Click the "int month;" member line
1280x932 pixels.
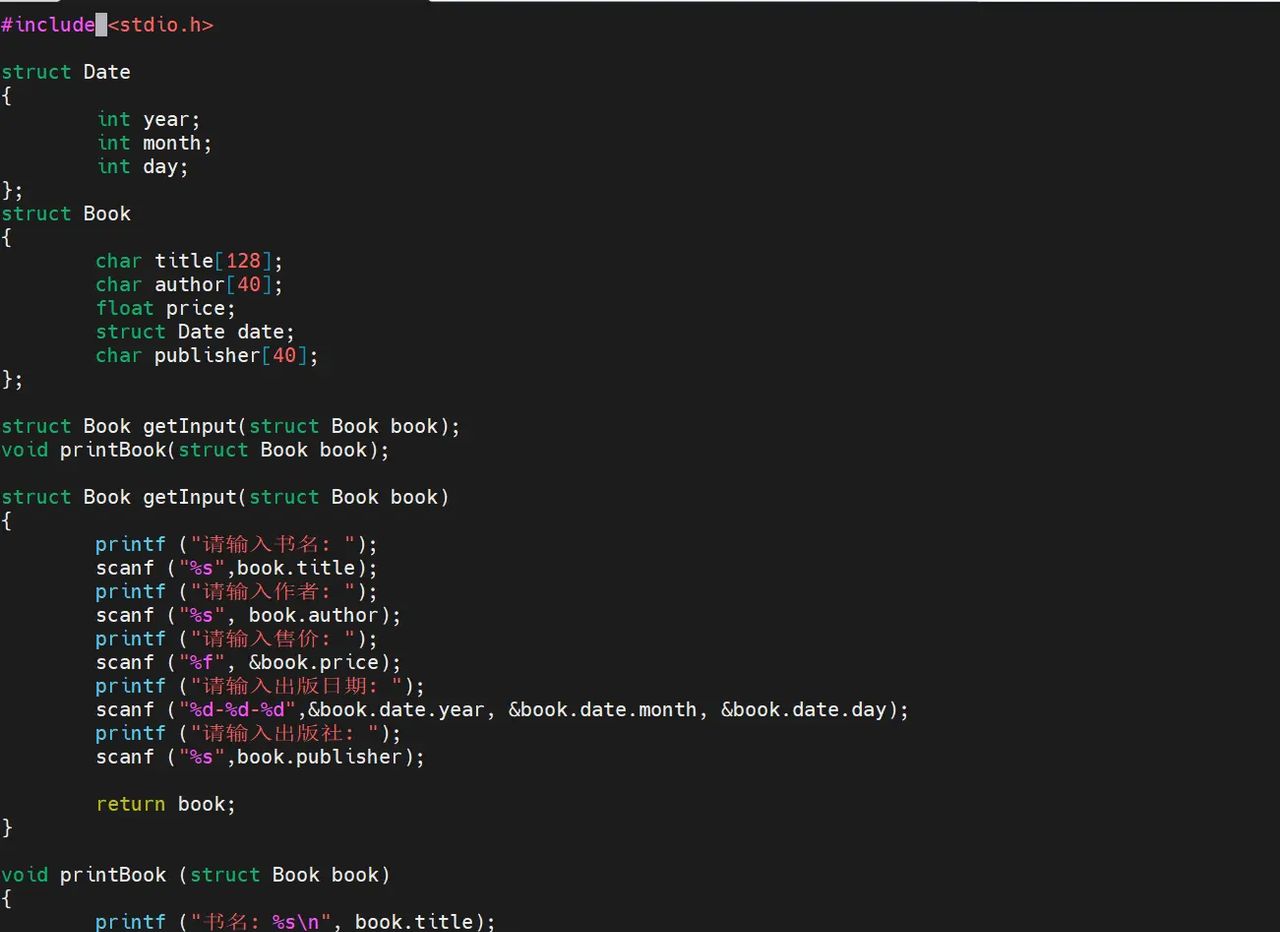click(x=155, y=143)
